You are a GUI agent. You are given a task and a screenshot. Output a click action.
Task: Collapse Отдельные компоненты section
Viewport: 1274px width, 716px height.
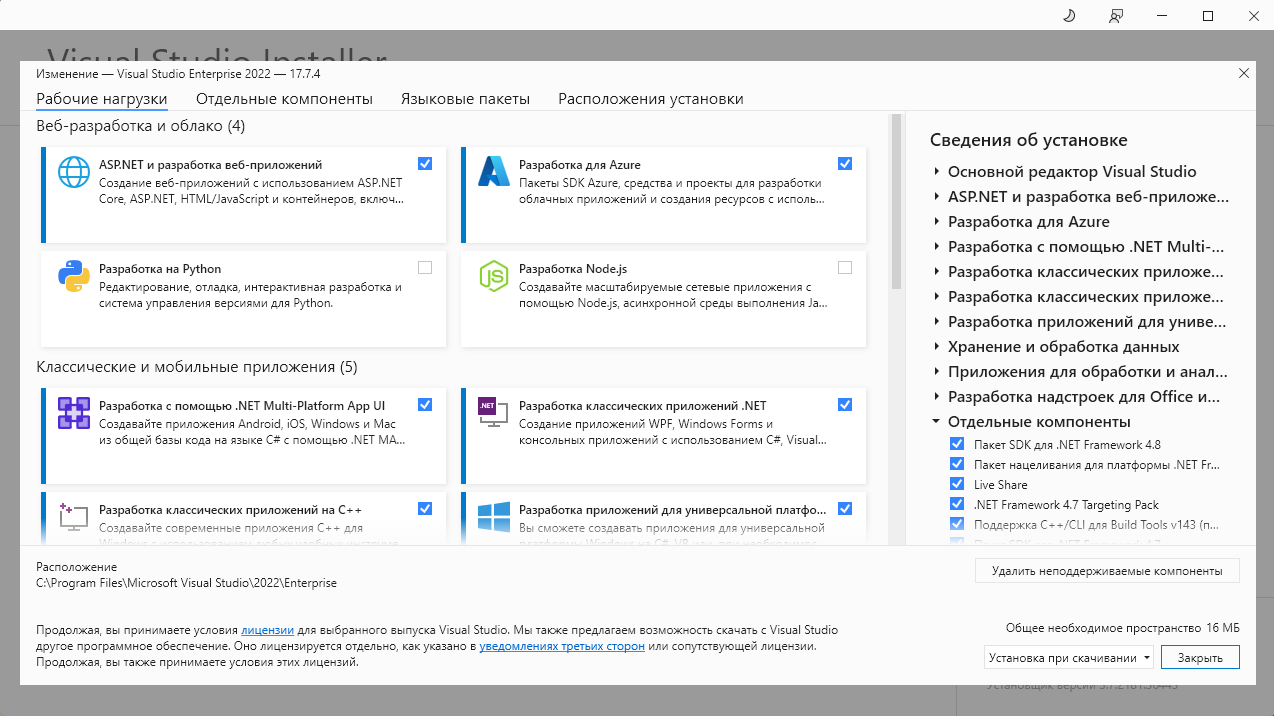937,422
